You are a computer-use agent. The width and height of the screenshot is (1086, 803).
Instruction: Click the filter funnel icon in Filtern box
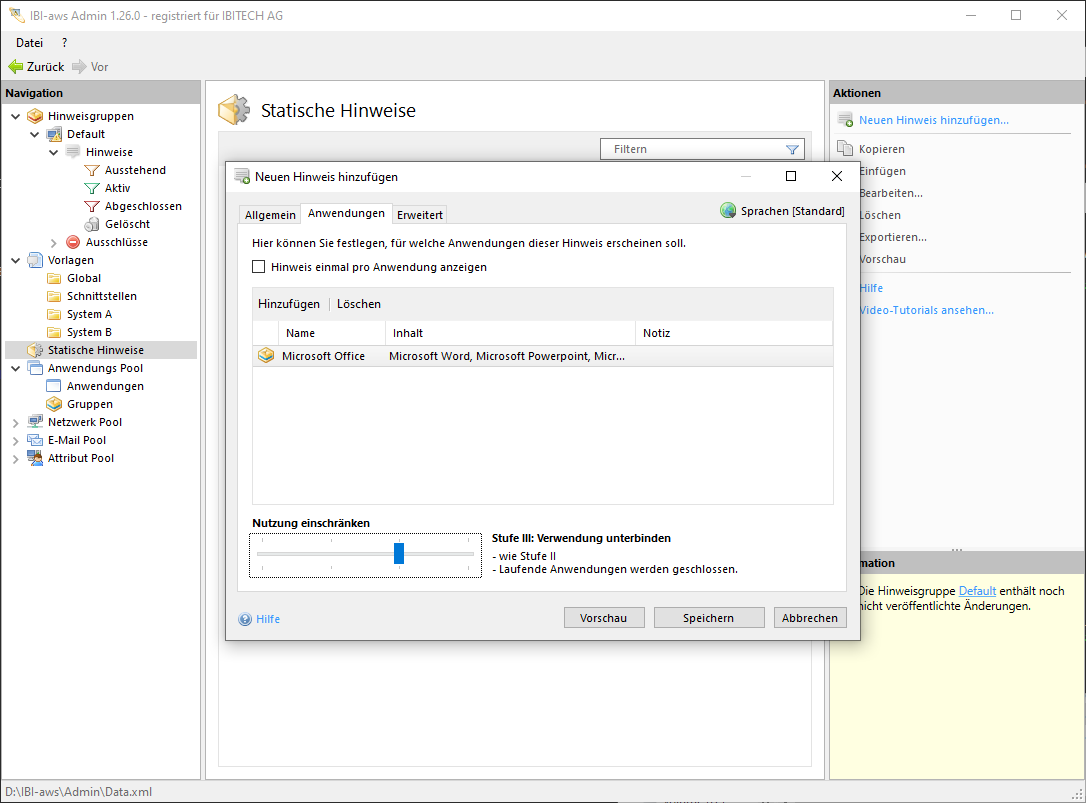point(792,149)
